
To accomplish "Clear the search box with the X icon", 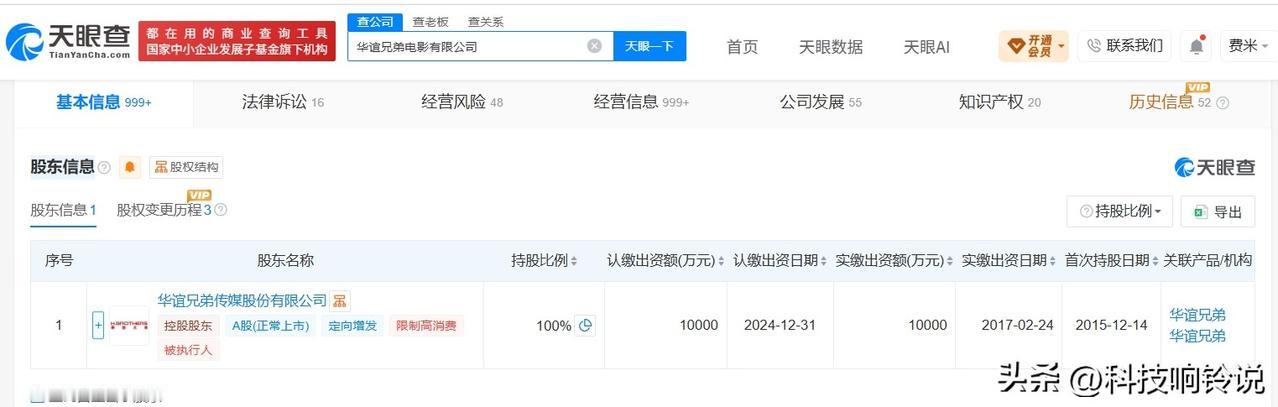I will click(x=594, y=46).
